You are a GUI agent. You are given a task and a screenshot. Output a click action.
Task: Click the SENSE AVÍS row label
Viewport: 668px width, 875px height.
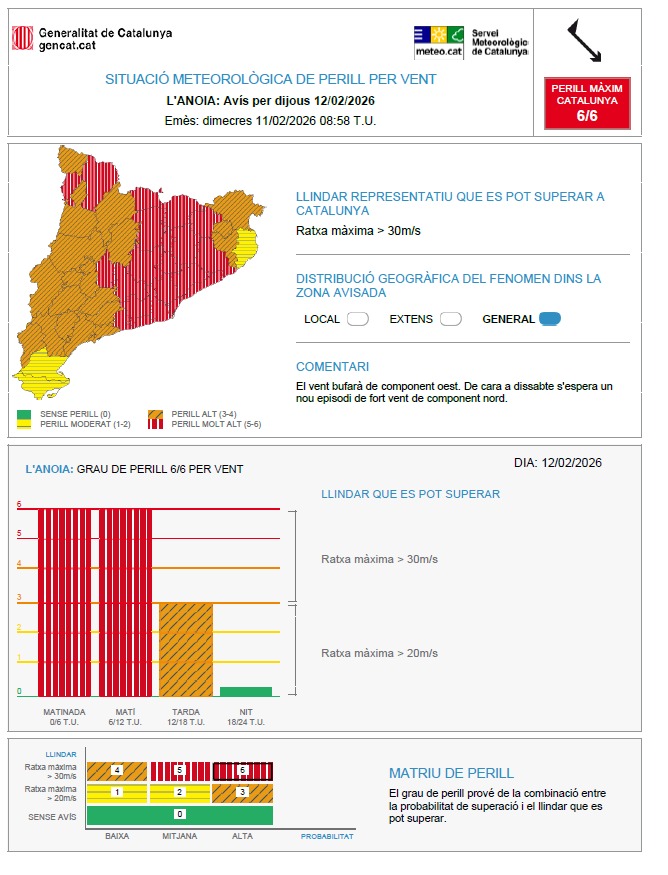(x=52, y=817)
